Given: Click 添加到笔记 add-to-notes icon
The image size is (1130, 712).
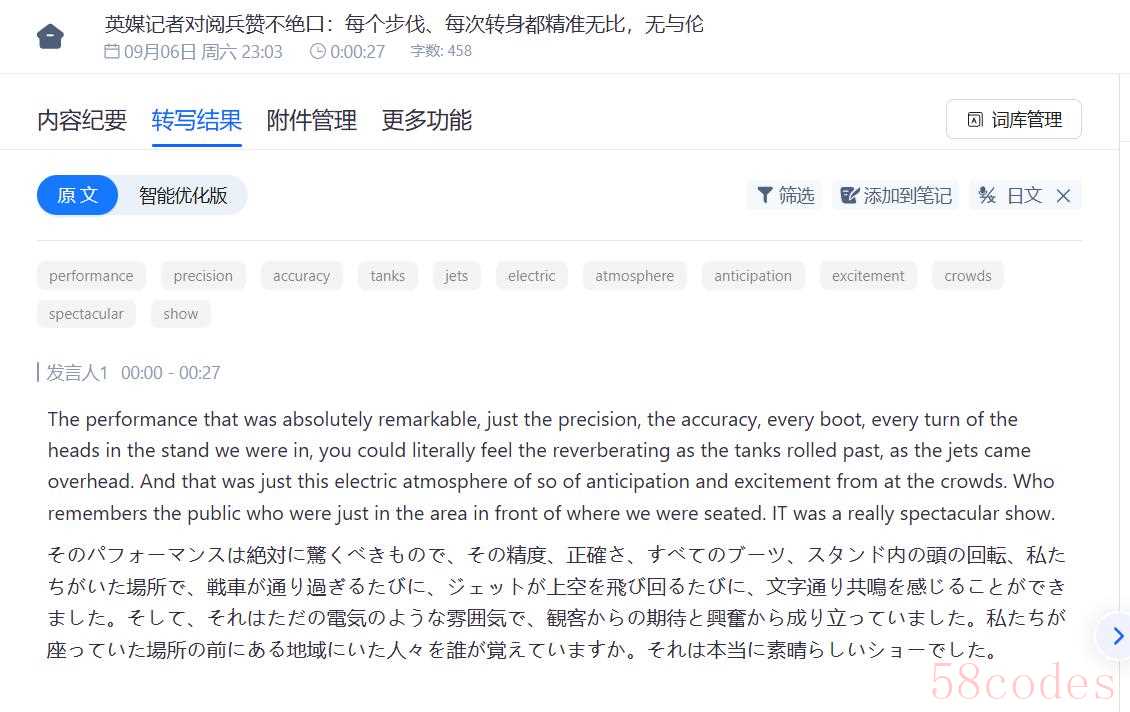Looking at the screenshot, I should coord(850,195).
